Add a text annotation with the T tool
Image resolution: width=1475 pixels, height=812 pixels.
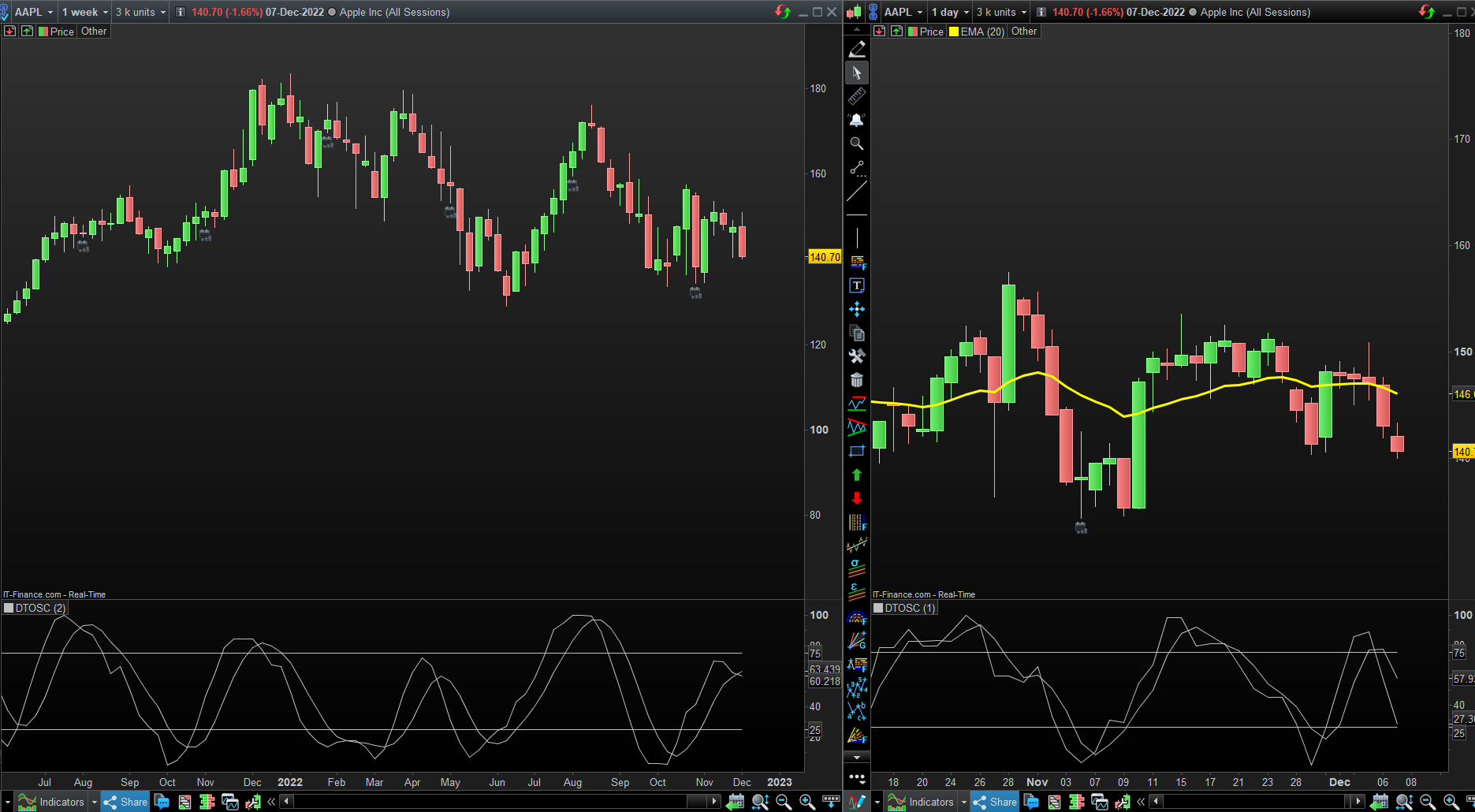[x=857, y=285]
